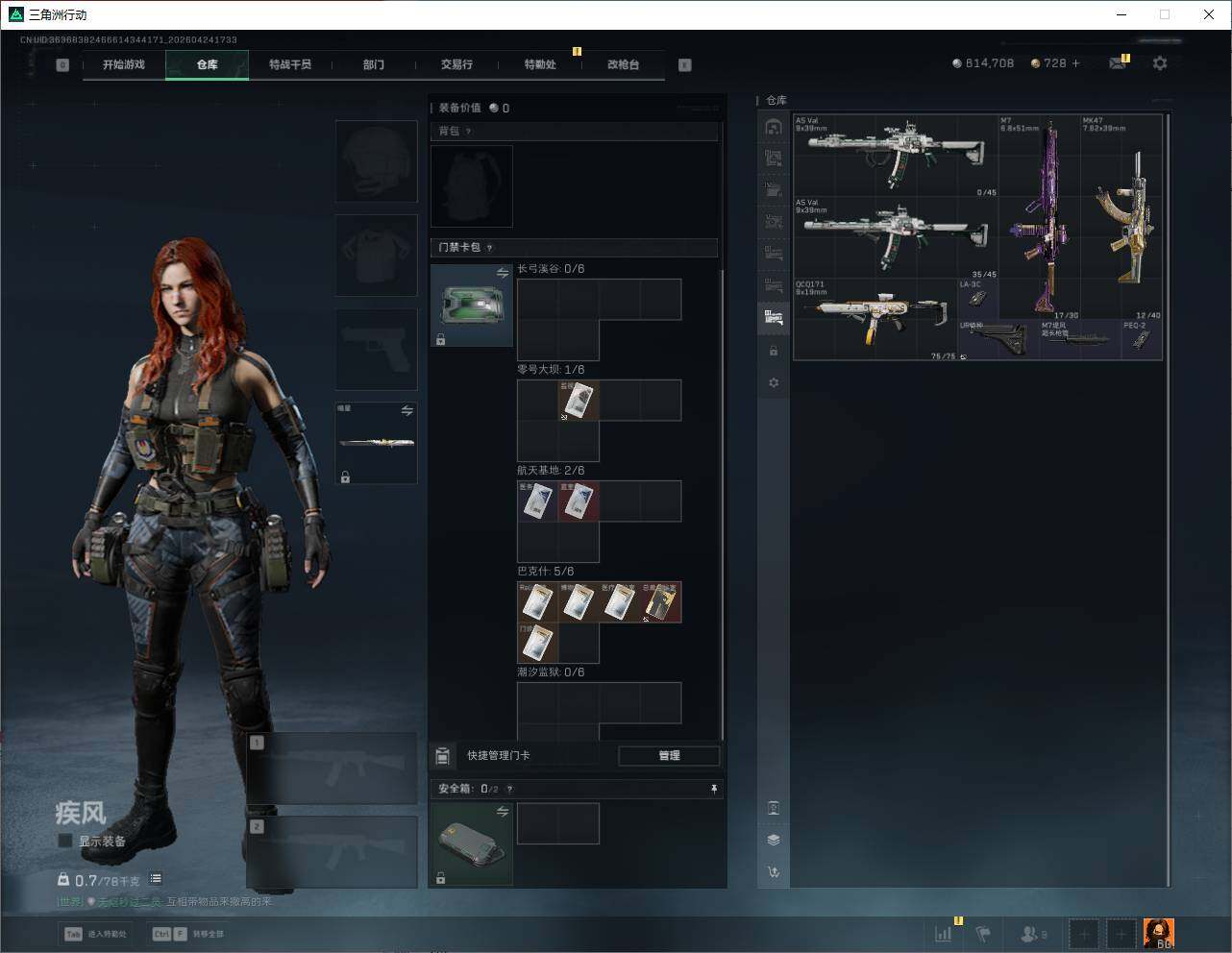Open the weight details list icon

156,878
